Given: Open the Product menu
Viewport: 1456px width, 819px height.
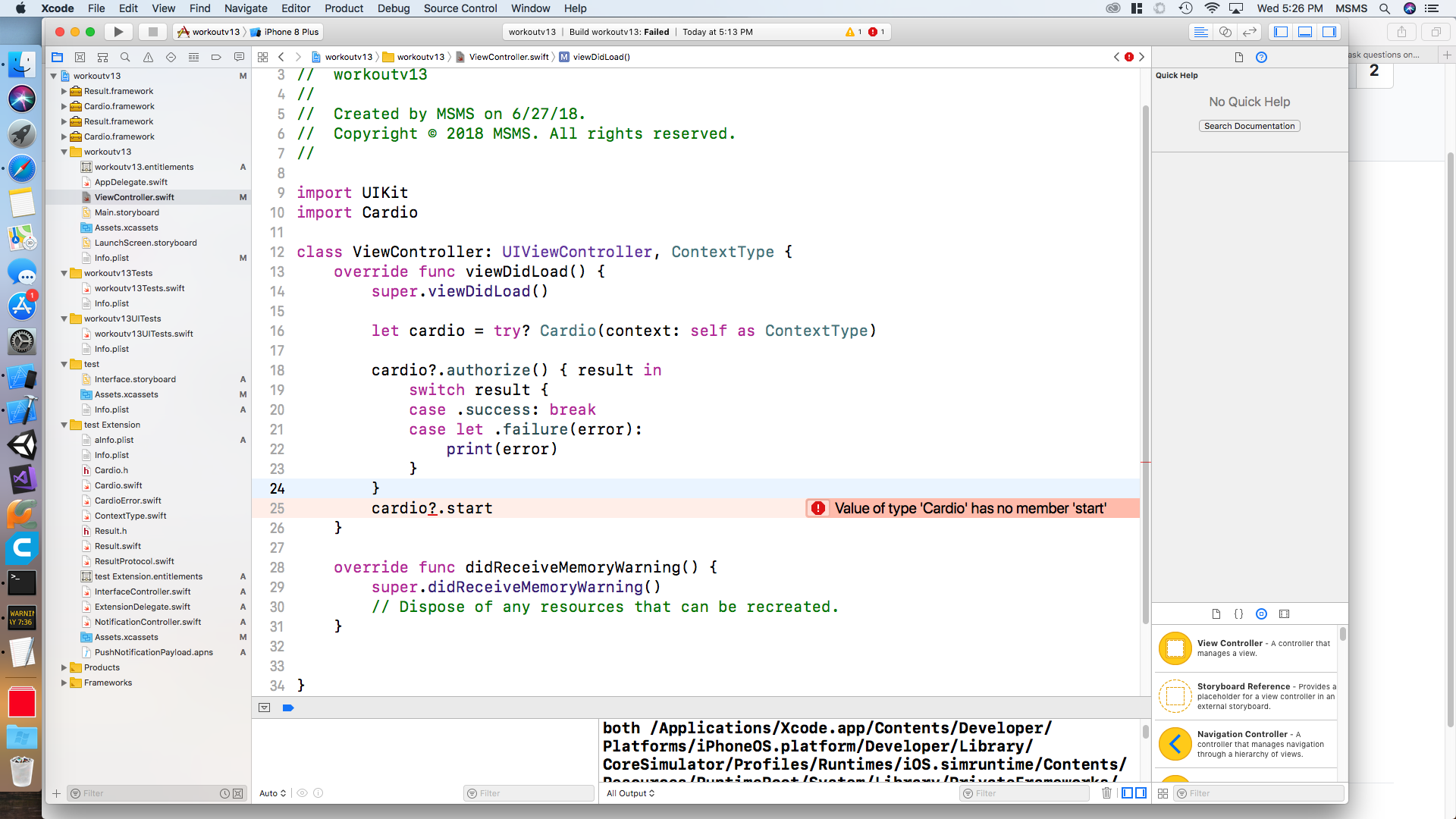Looking at the screenshot, I should pos(344,8).
